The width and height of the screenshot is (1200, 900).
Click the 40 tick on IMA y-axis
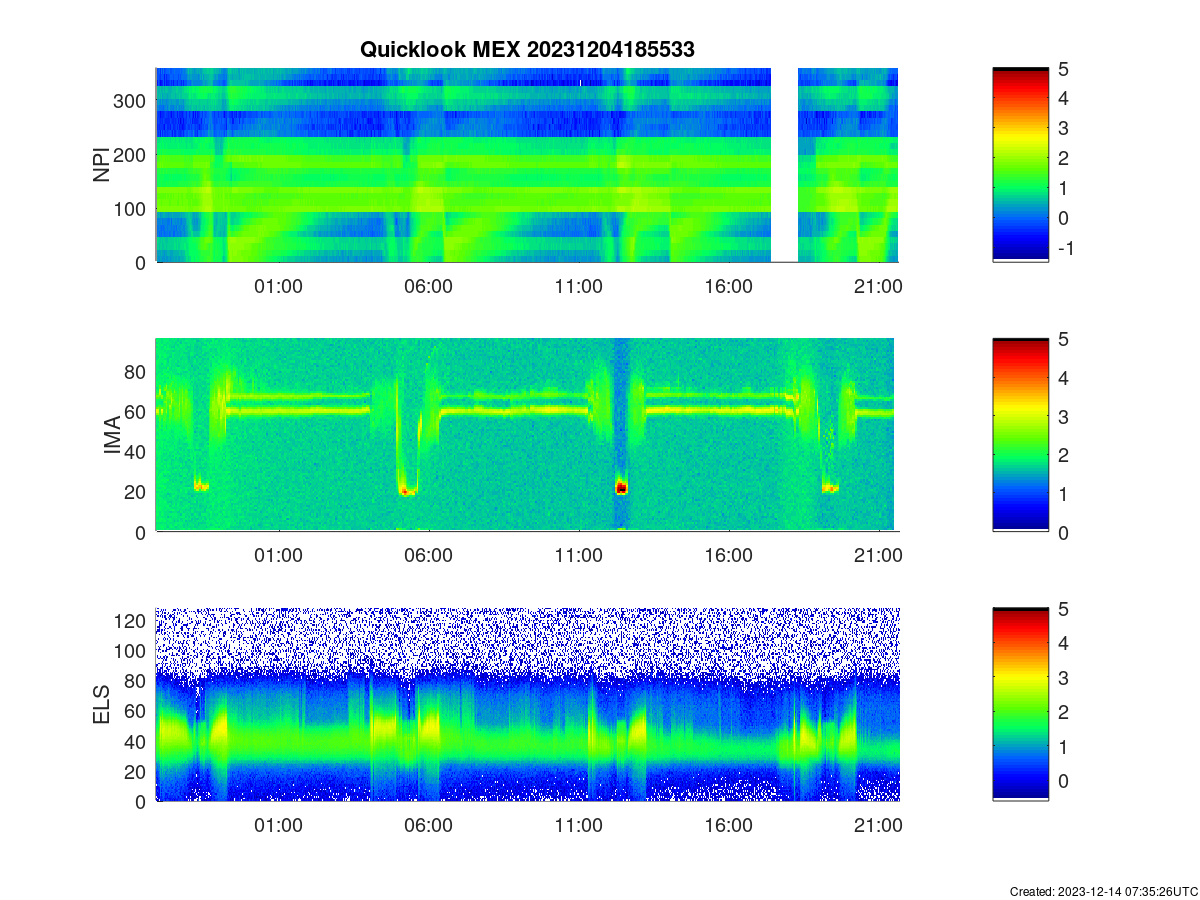(x=137, y=452)
